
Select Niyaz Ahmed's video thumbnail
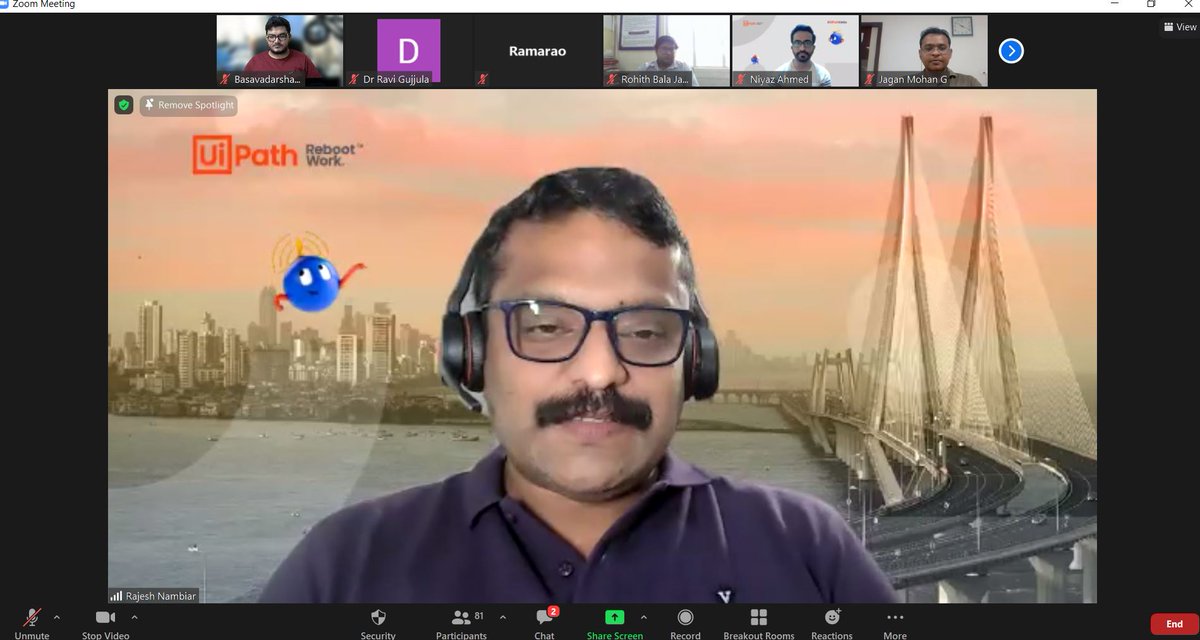[x=795, y=51]
